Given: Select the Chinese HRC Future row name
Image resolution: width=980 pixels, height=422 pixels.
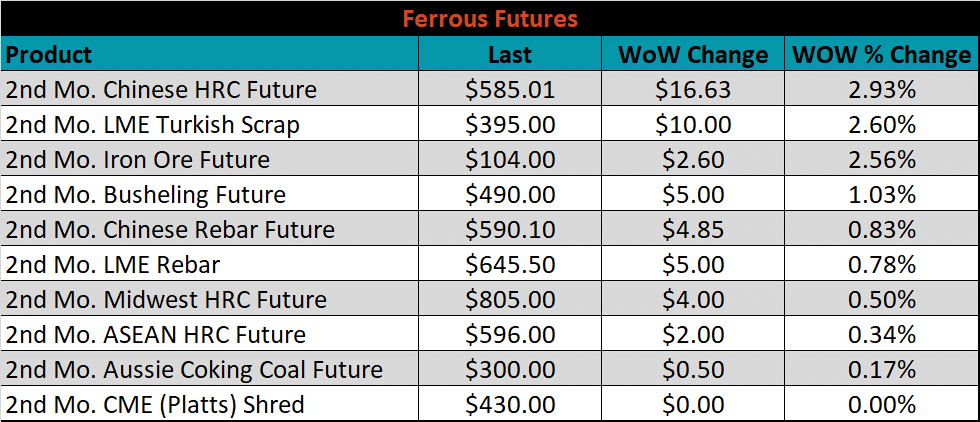Looking at the screenshot, I should coord(210,89).
